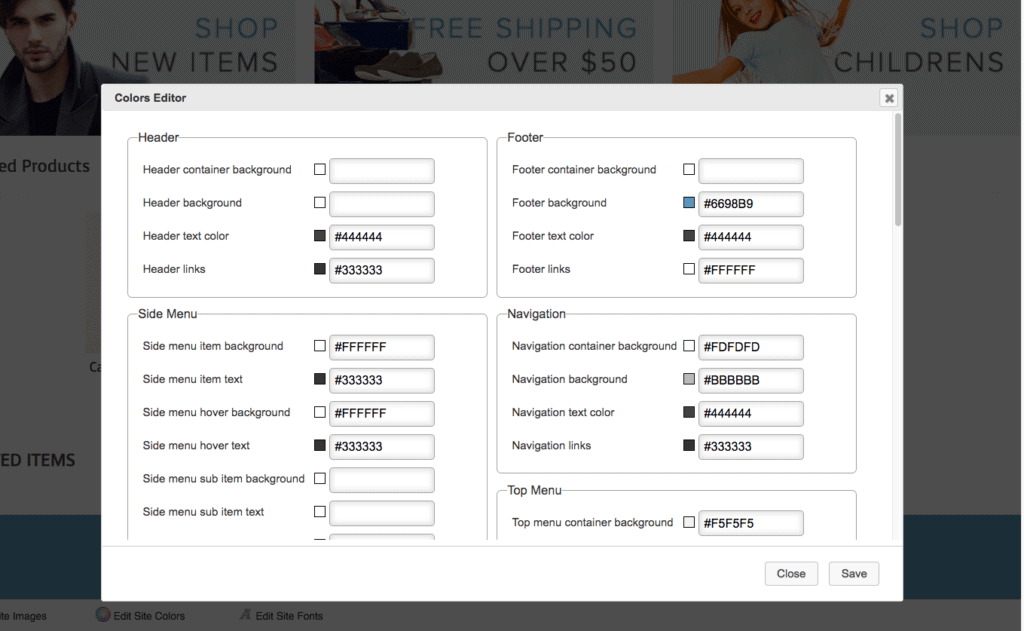Edit Side menu item background hex value
The height and width of the screenshot is (631, 1024).
pyautogui.click(x=381, y=347)
